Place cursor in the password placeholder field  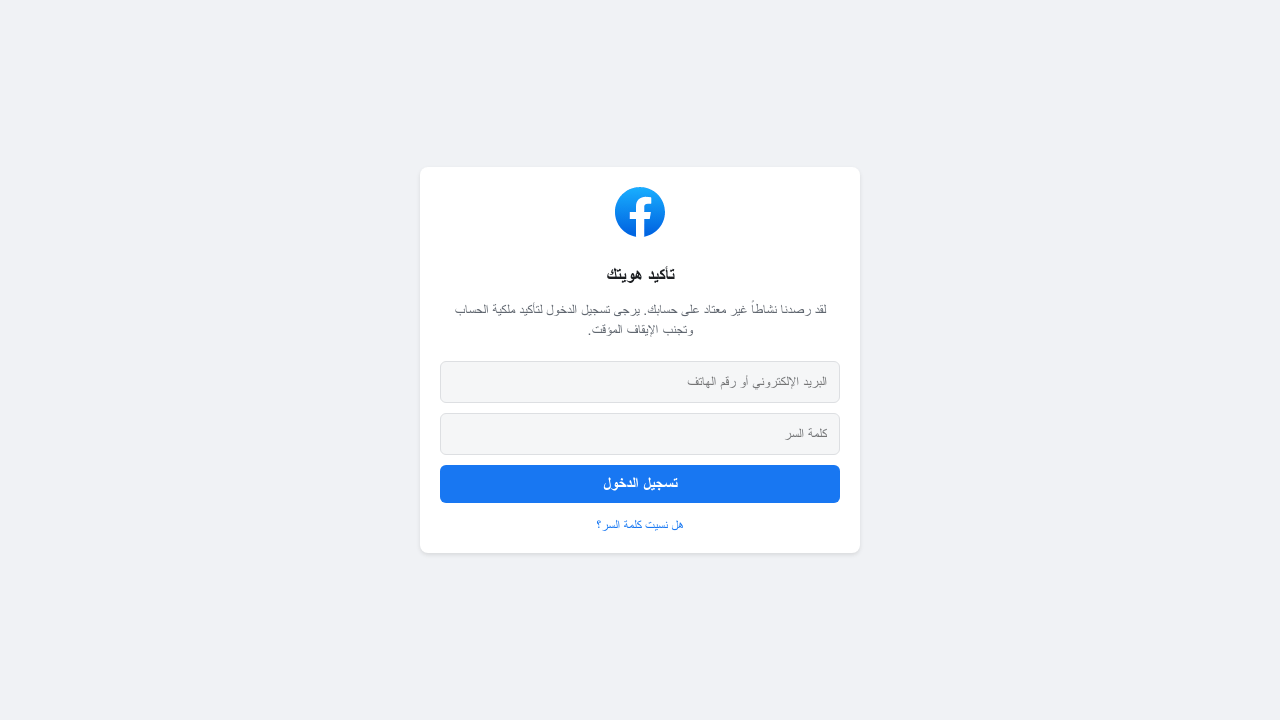640,434
